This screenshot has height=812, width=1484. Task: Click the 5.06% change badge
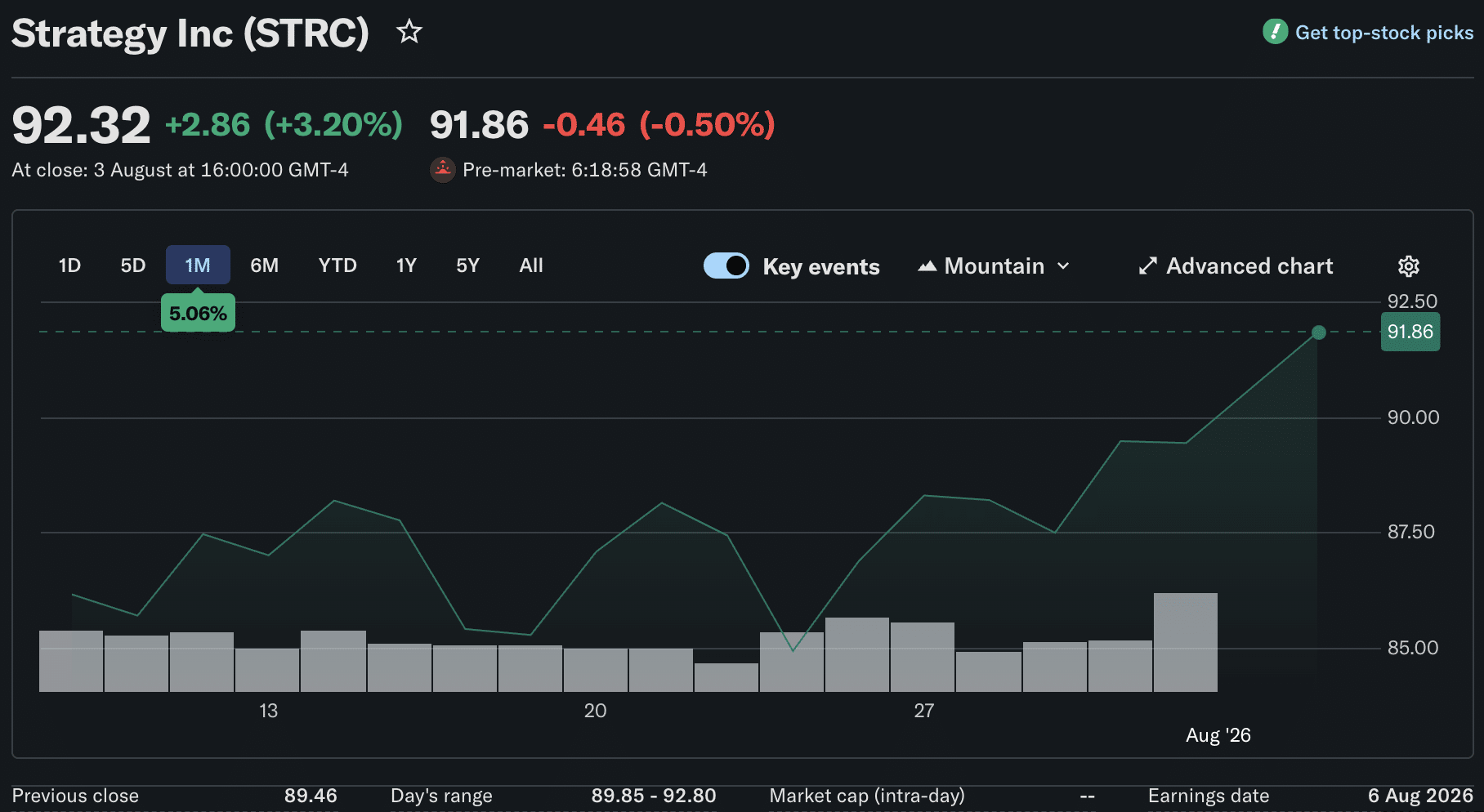point(198,314)
